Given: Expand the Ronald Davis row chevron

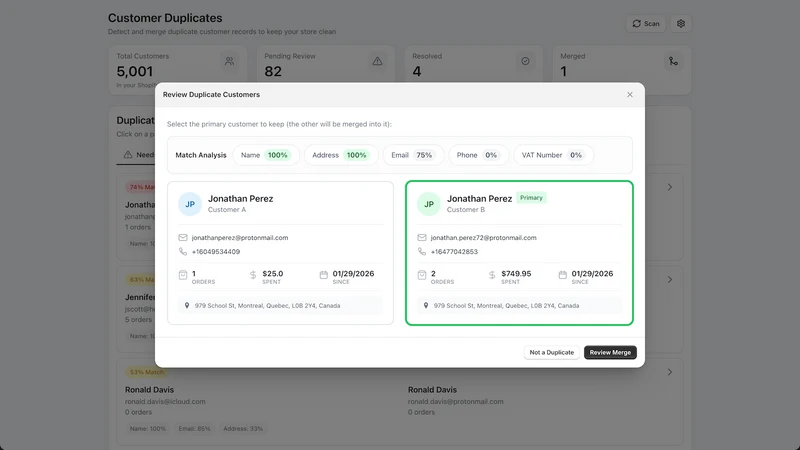Looking at the screenshot, I should point(669,372).
